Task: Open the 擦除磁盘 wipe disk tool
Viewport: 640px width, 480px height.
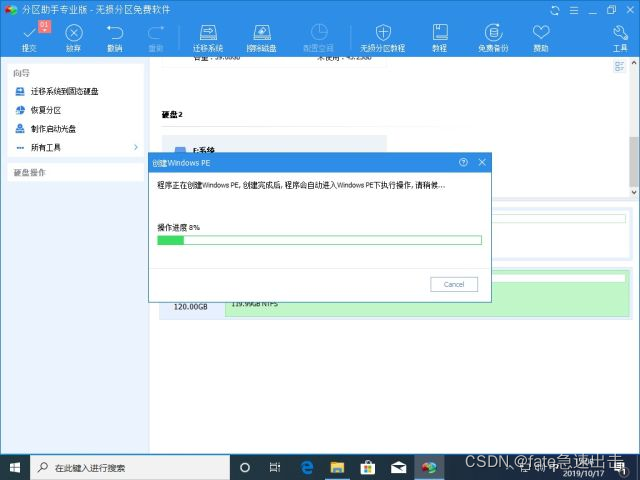Action: coord(261,38)
